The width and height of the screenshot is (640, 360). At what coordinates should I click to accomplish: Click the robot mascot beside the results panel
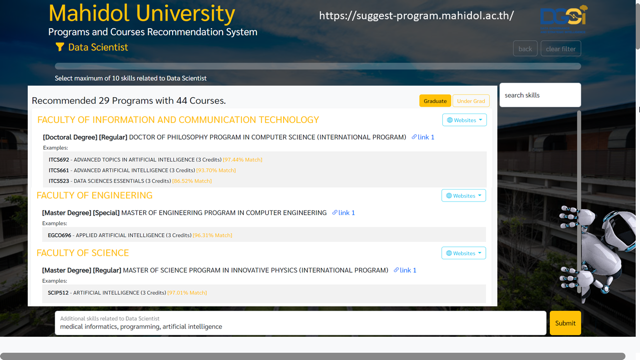pyautogui.click(x=598, y=253)
